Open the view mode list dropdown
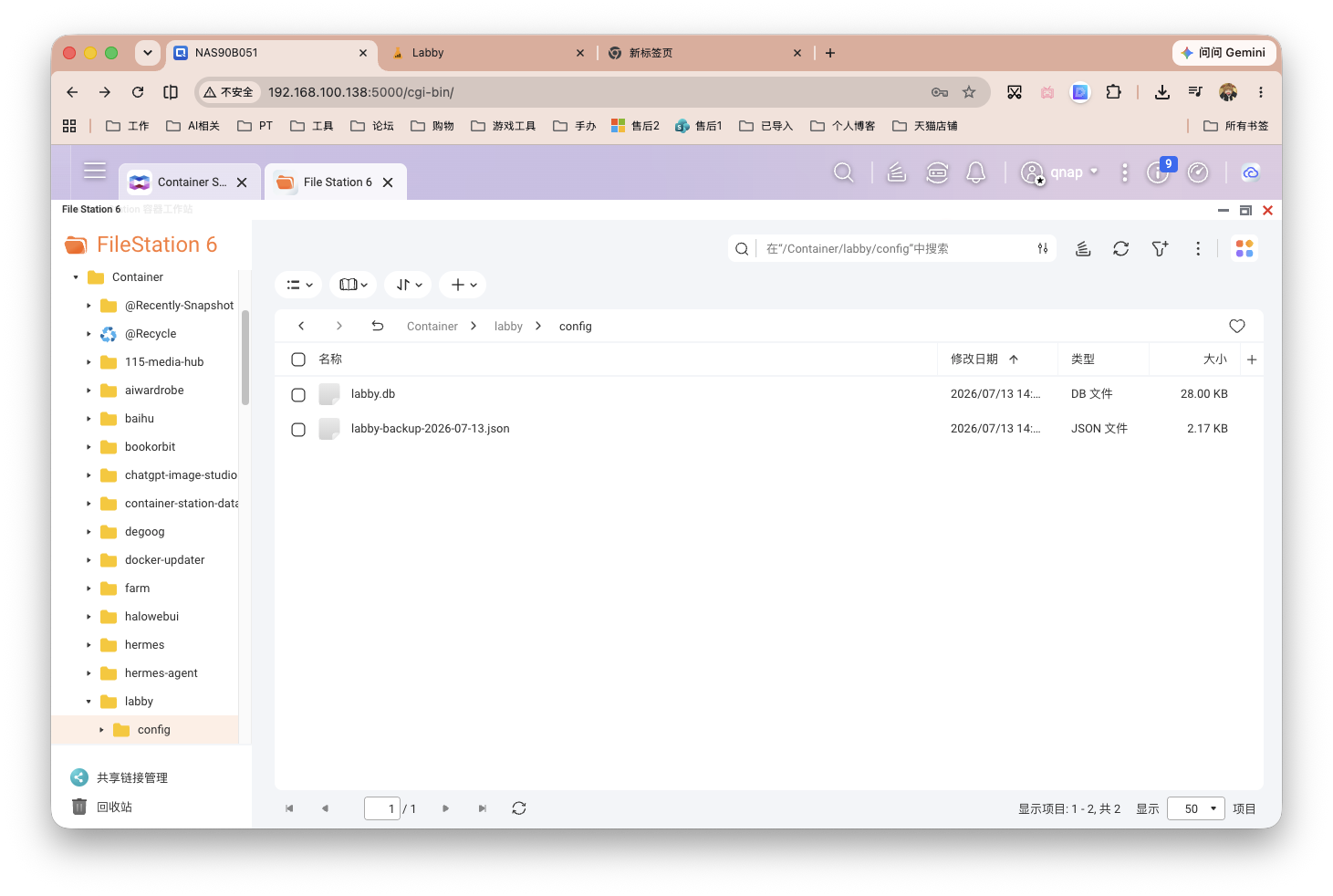1333x896 pixels. (299, 285)
